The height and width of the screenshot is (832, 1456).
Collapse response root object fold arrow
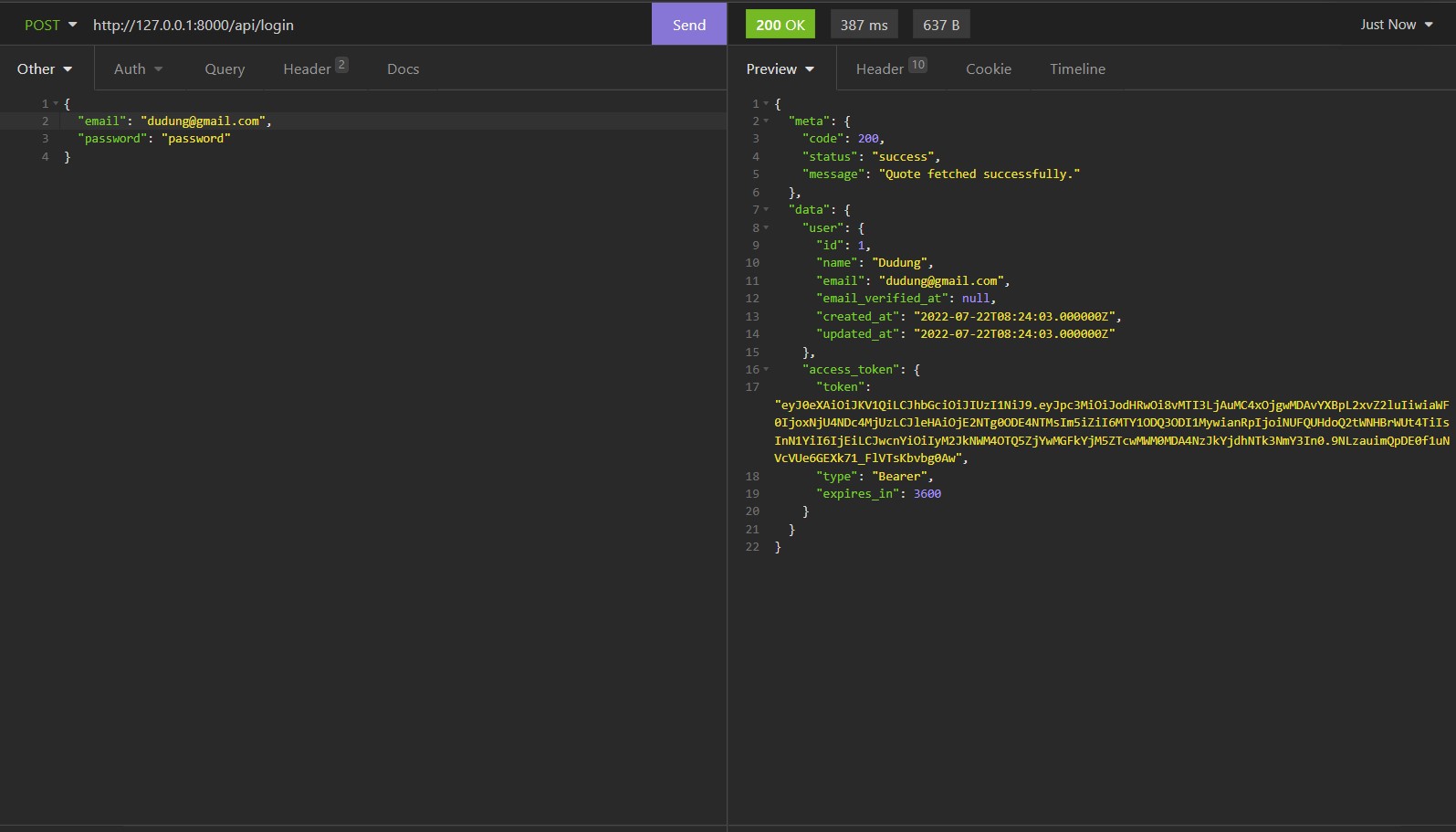766,104
